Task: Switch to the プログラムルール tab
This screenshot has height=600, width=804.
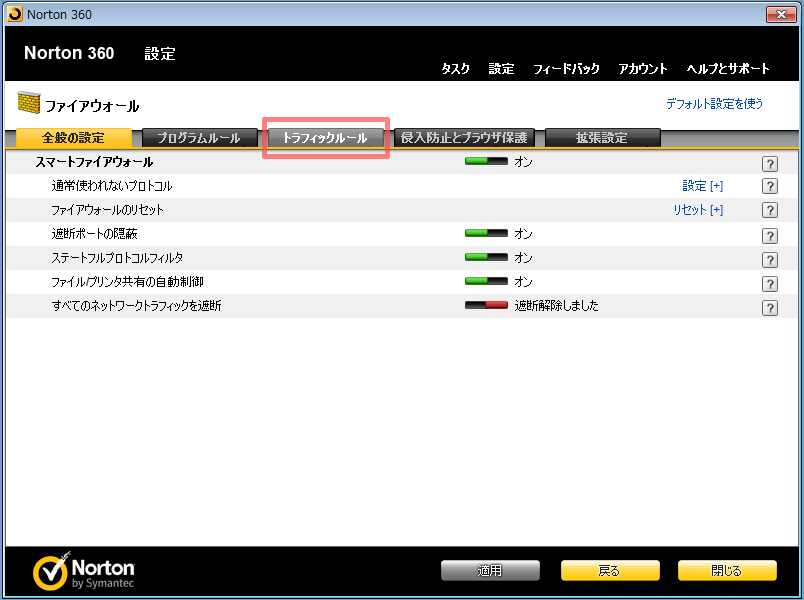Action: tap(199, 137)
